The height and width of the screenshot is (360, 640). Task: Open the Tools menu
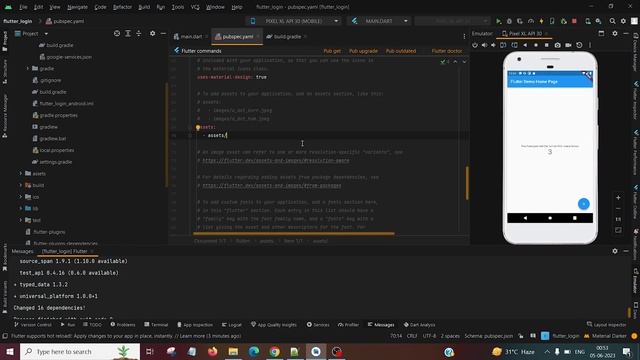tap(178, 7)
